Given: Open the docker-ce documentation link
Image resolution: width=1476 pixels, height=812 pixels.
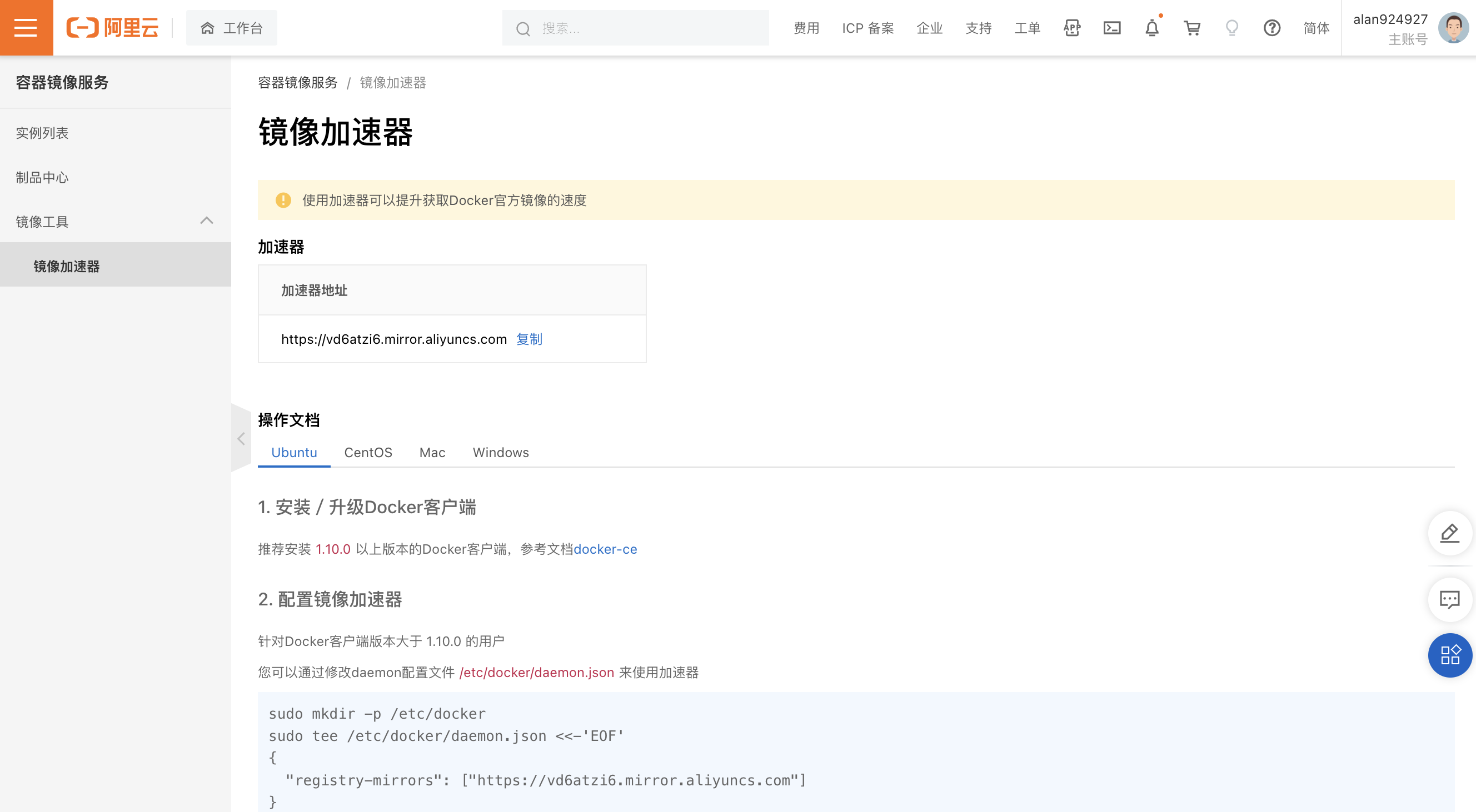Looking at the screenshot, I should pyautogui.click(x=606, y=549).
